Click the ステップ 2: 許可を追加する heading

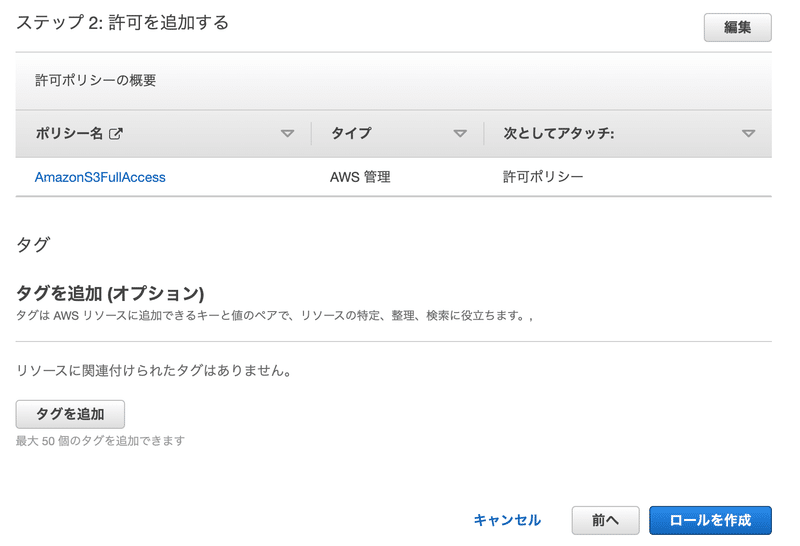coord(122,22)
